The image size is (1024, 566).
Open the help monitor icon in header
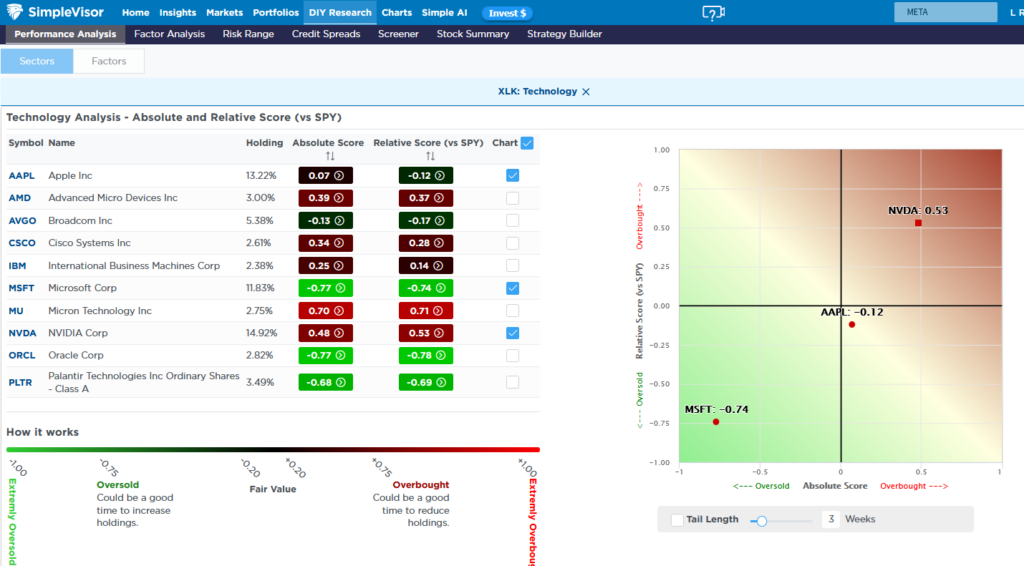[x=712, y=13]
